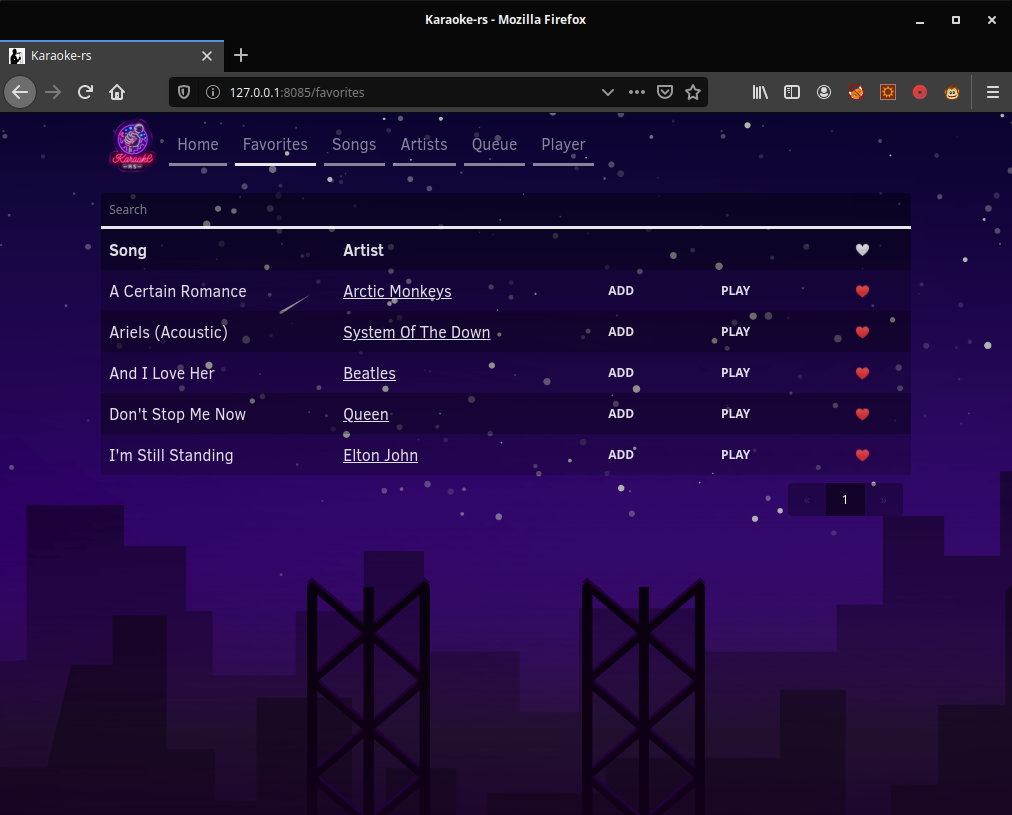Viewport: 1012px width, 815px height.
Task: Switch to the Songs tab
Action: click(x=354, y=145)
